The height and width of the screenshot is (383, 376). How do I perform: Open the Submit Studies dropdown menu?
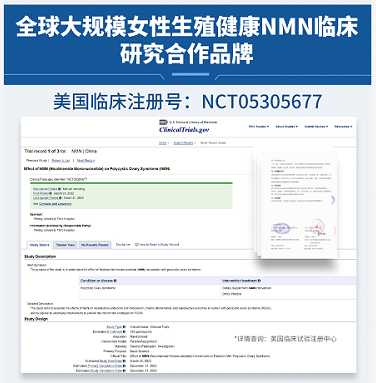(x=316, y=127)
